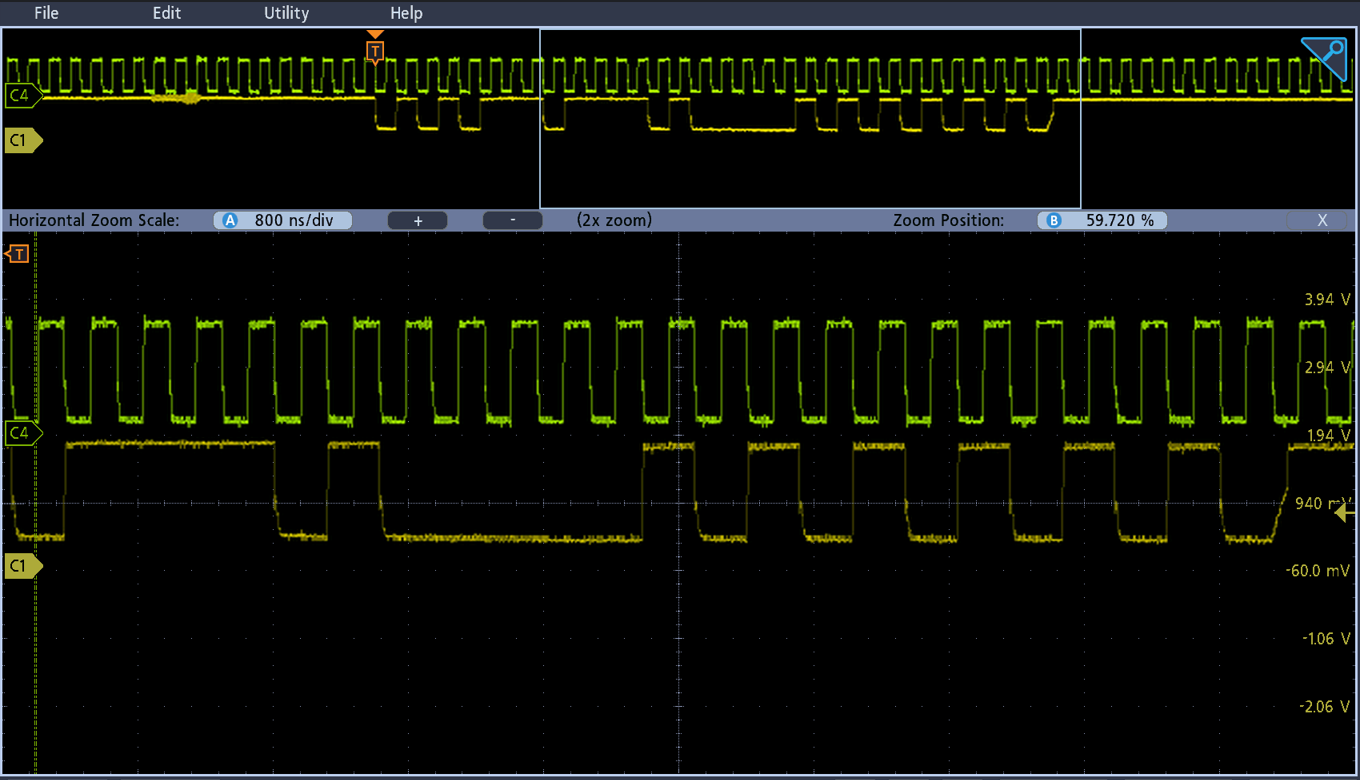Click the "Zoom Position:" label
Viewport: 1360px width, 780px height.
948,220
